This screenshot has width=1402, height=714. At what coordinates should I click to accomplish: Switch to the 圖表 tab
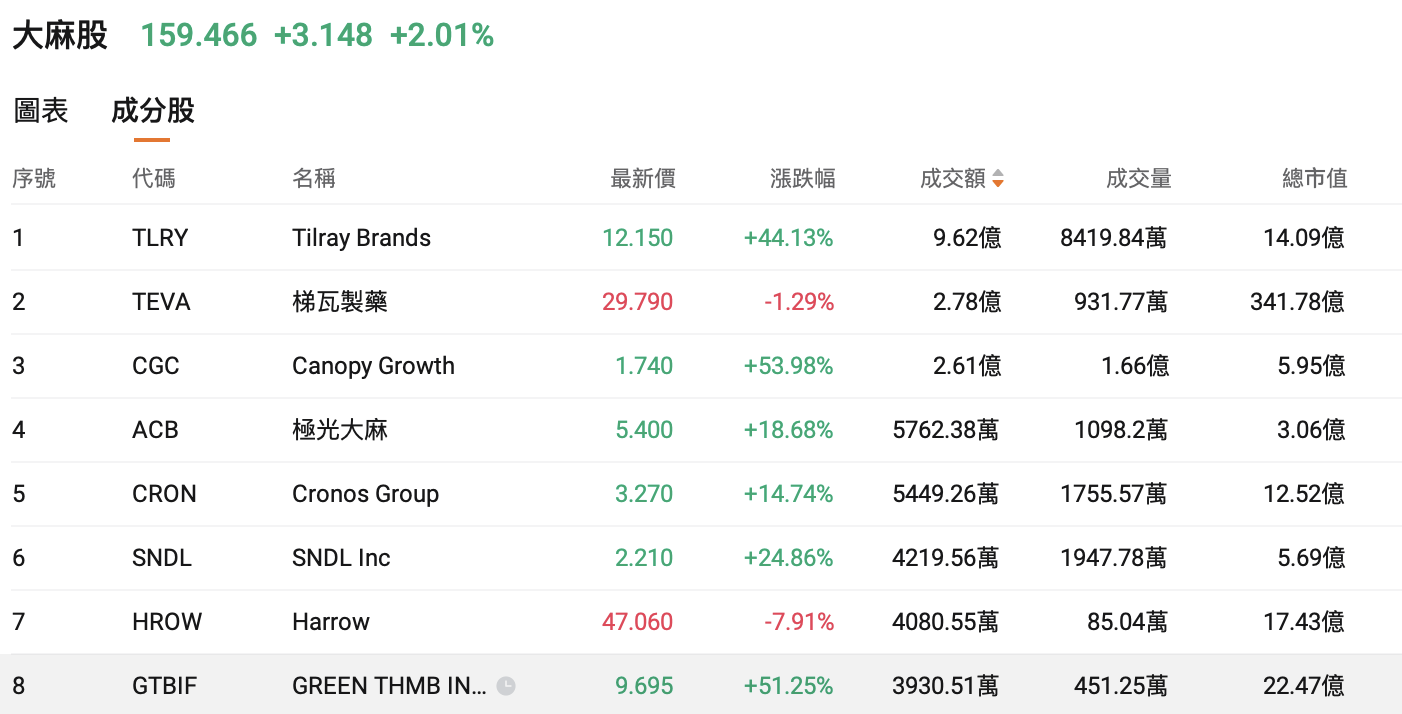click(41, 110)
